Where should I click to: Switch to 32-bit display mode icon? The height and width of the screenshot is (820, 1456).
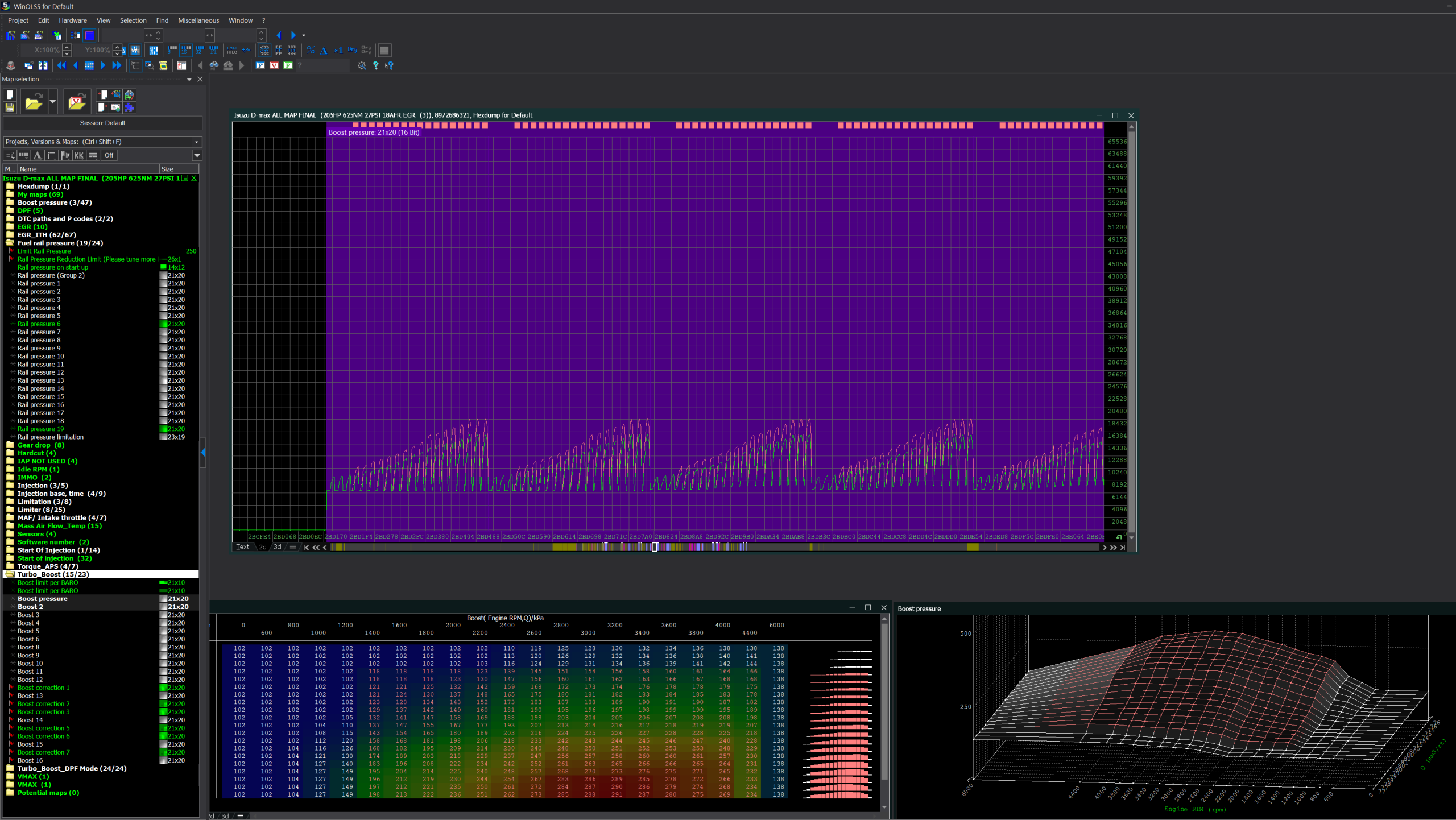point(200,50)
